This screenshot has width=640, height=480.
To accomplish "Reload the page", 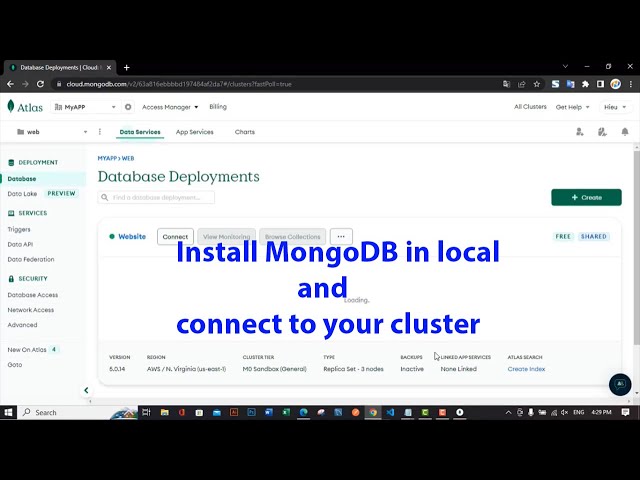I will 40,84.
